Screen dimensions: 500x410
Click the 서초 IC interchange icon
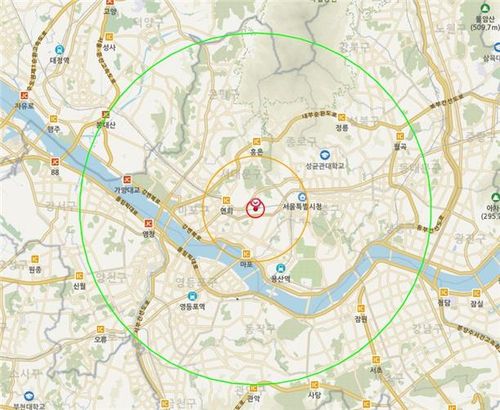pos(376,360)
